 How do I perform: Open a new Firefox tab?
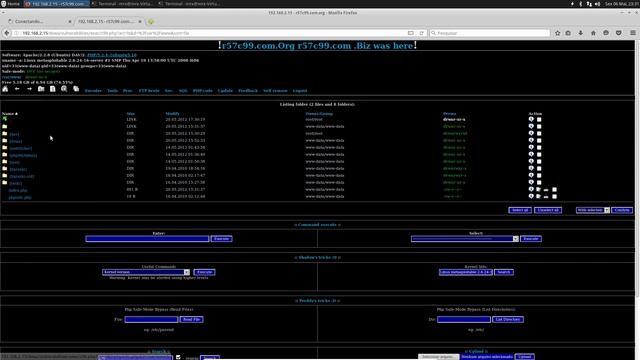coord(151,21)
